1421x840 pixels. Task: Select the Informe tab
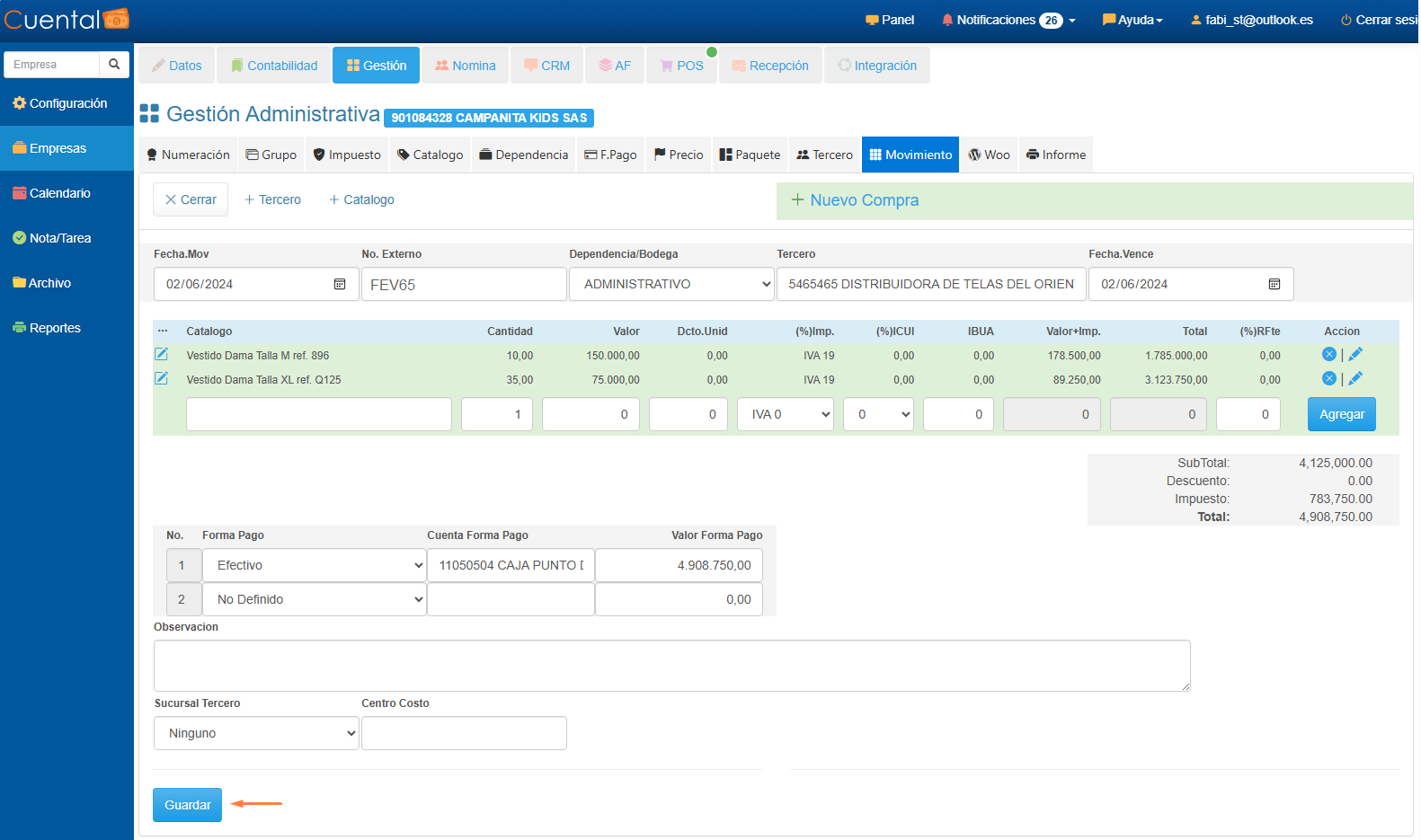point(1055,155)
